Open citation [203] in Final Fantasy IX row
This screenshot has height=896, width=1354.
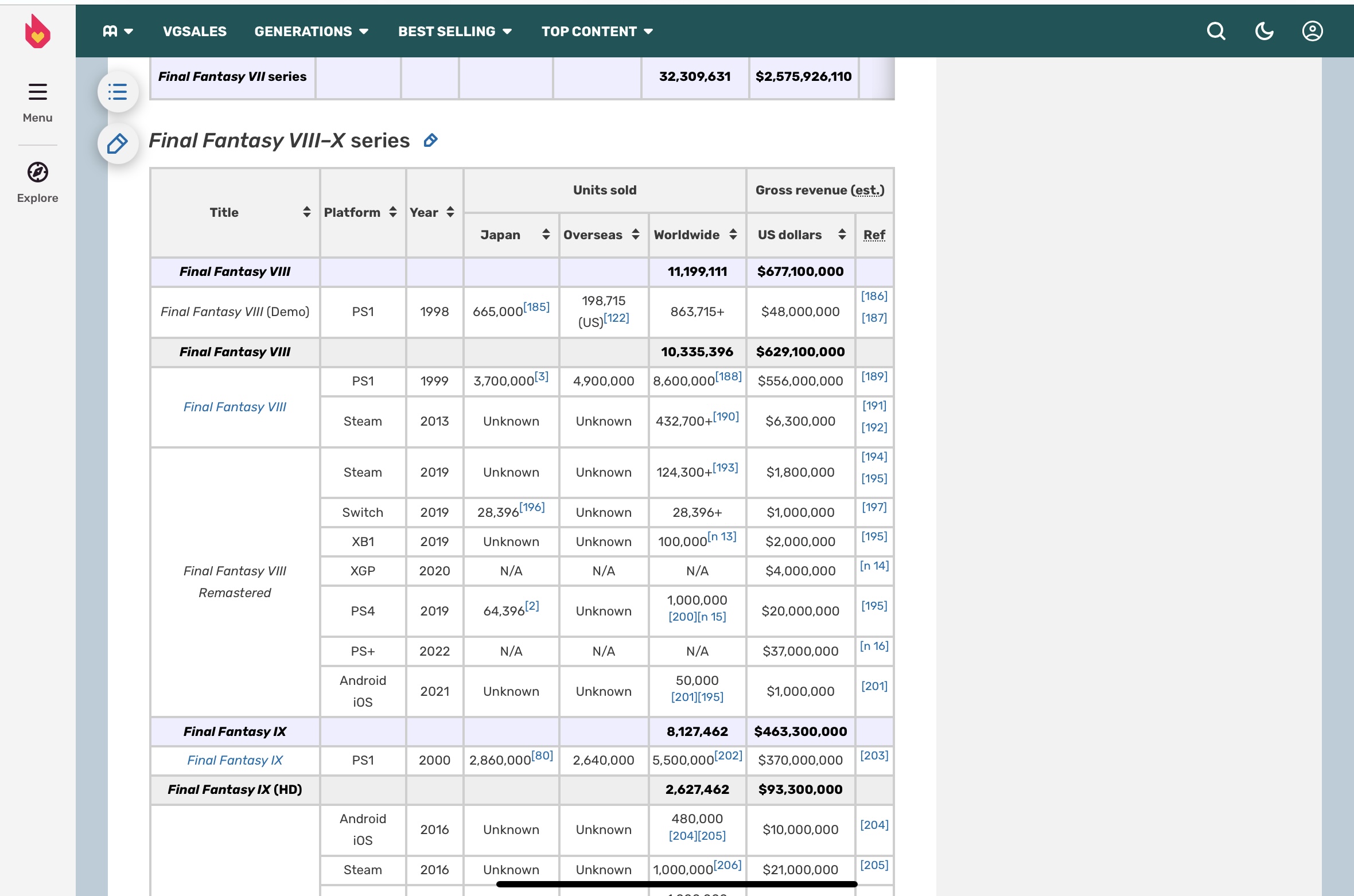874,755
